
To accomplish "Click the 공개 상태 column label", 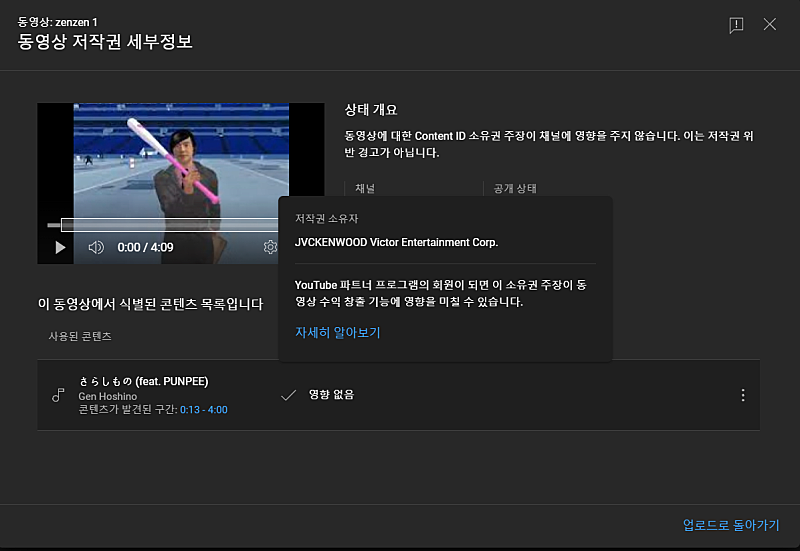I will pos(515,188).
